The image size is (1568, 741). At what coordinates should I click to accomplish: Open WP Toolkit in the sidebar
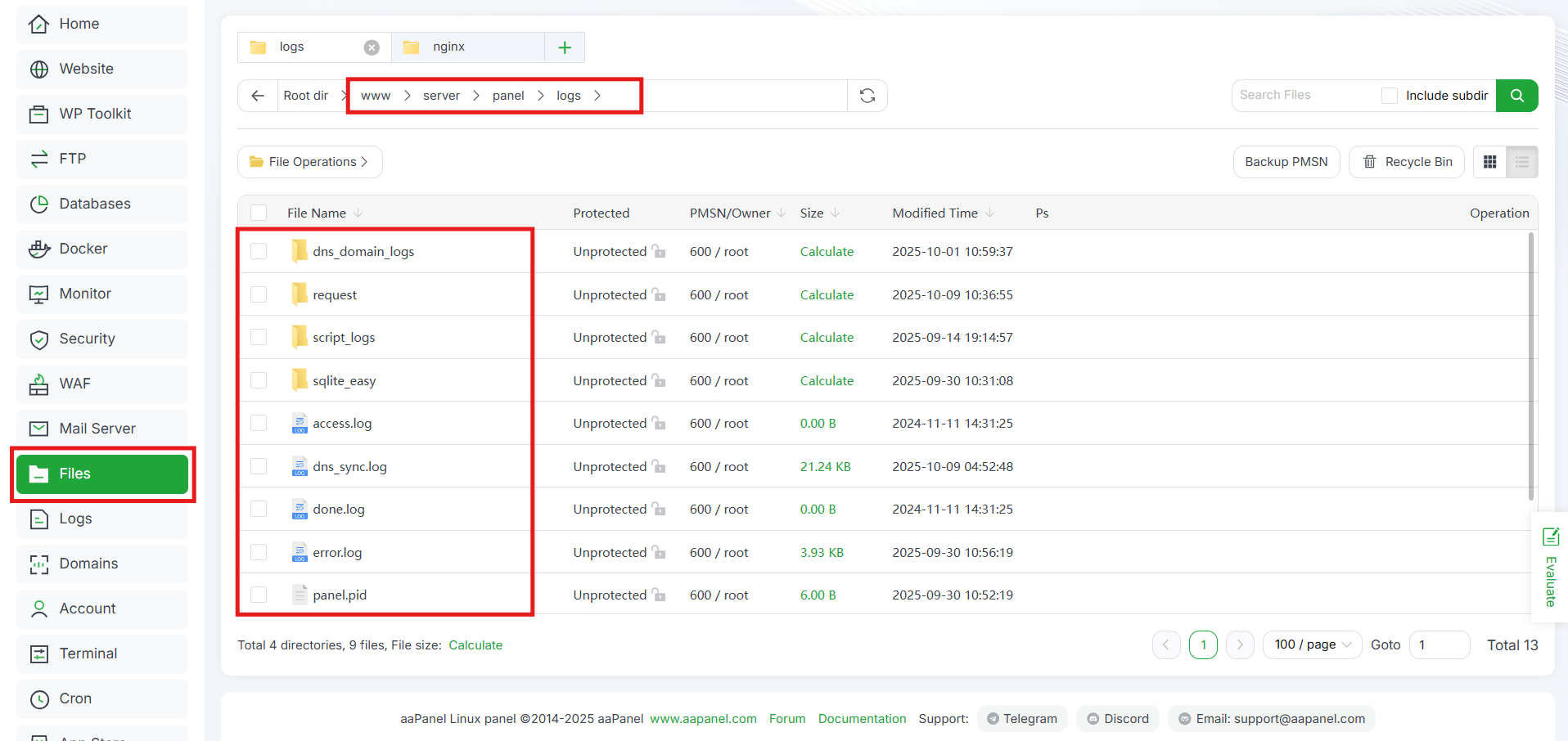[102, 114]
